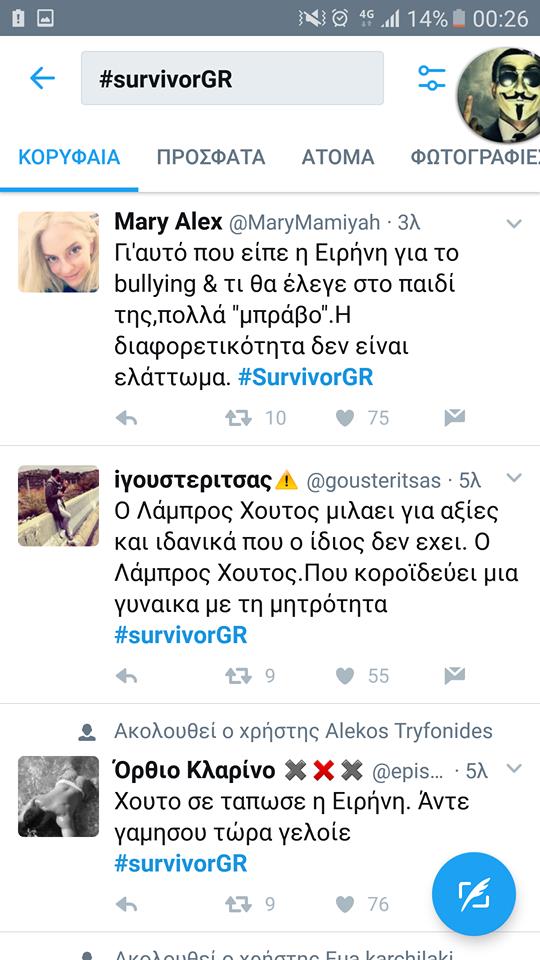Screen dimensions: 540x960
Task: Like the gousteritsas tweet
Action: 345,676
